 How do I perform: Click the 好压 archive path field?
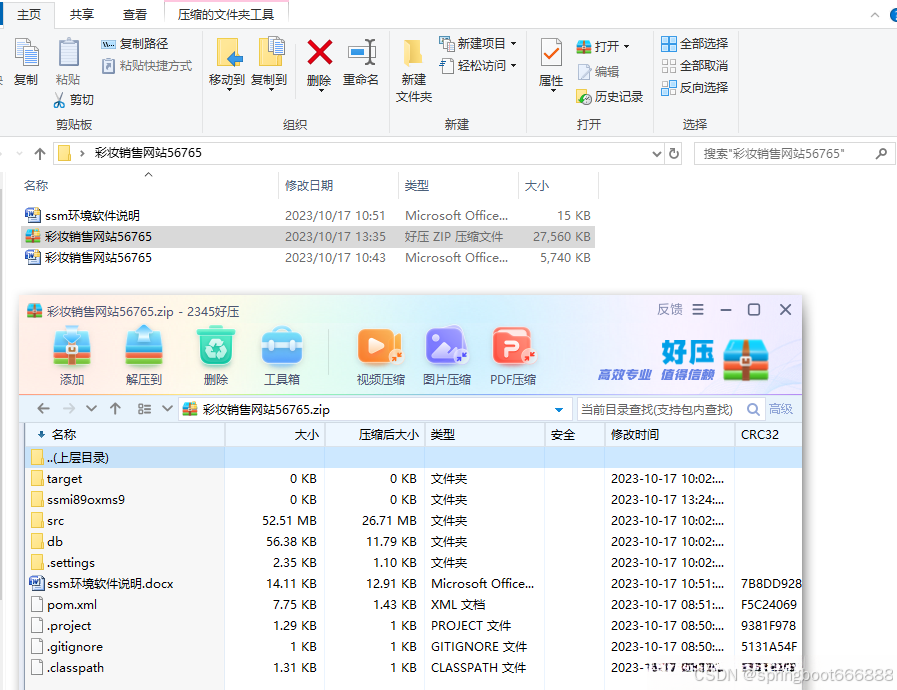click(375, 410)
